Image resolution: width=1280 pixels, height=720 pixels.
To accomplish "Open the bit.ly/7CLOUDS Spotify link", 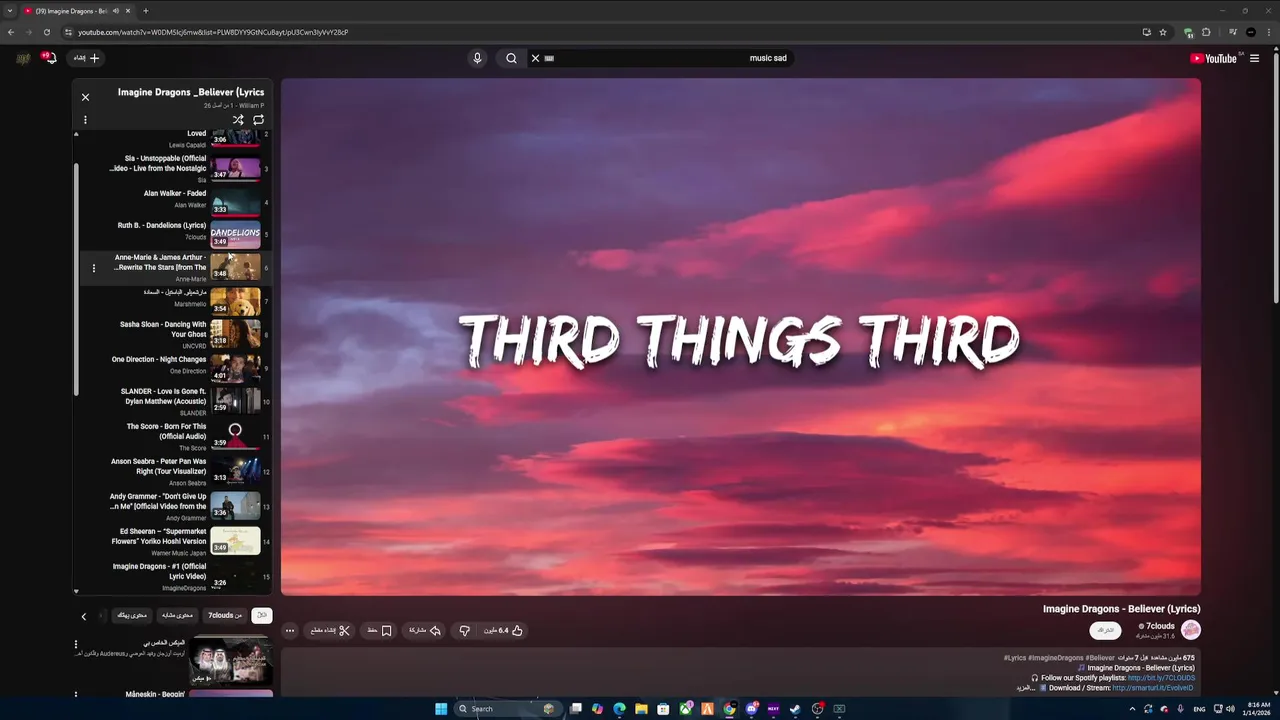I will tap(1161, 678).
